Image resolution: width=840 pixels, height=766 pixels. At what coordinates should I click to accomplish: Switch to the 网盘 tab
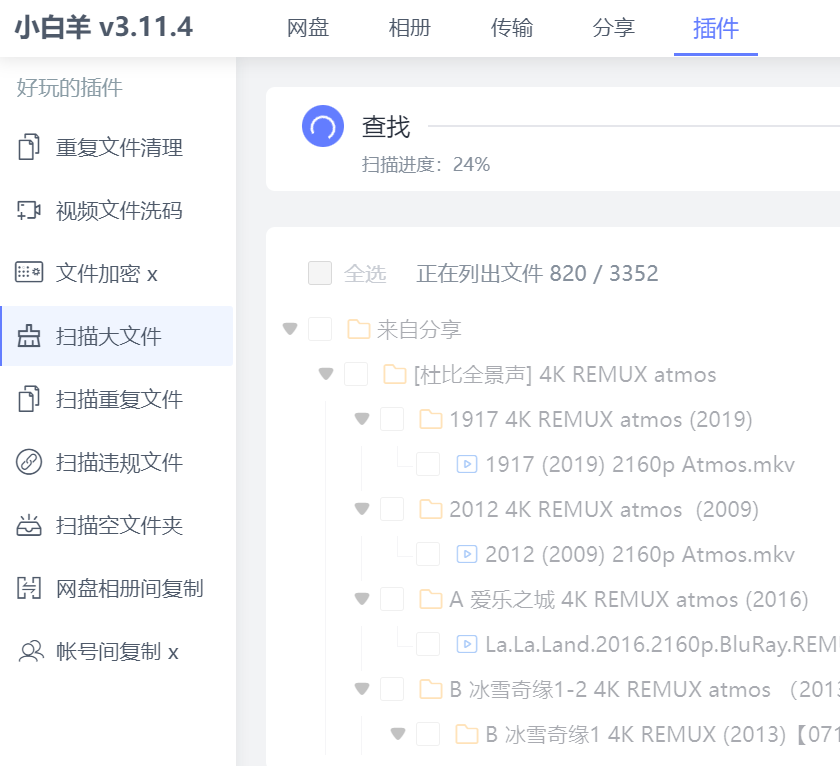click(308, 28)
